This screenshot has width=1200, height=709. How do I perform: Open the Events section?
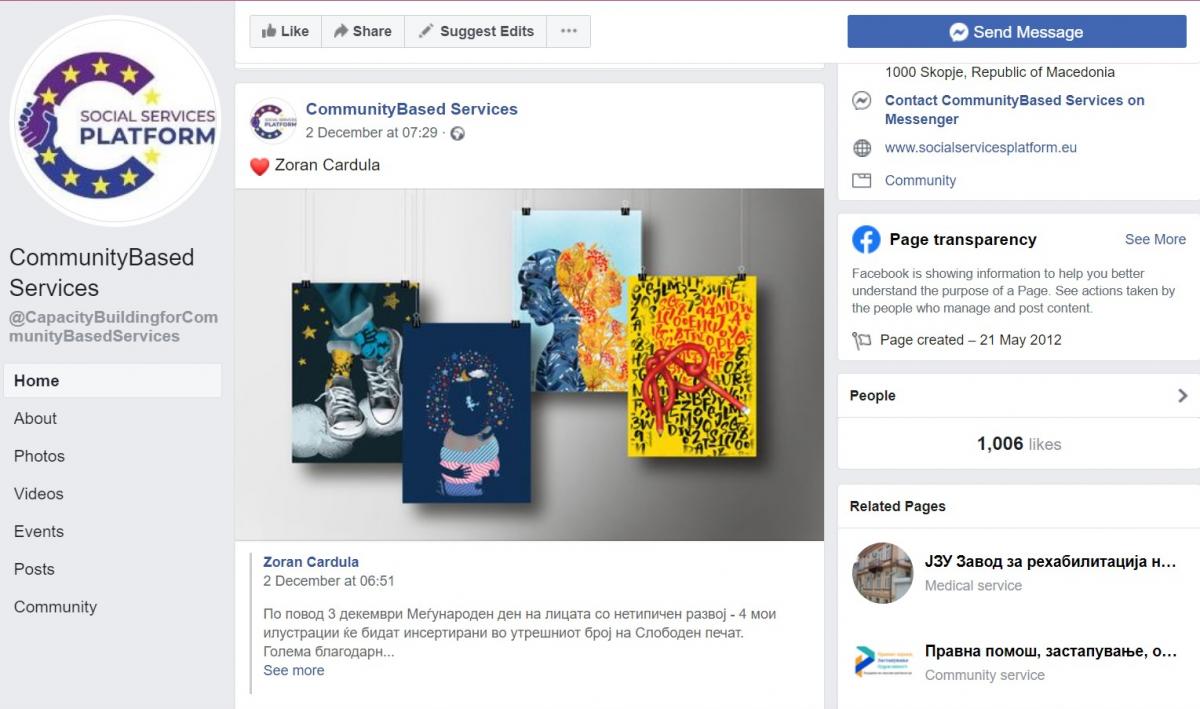point(39,531)
